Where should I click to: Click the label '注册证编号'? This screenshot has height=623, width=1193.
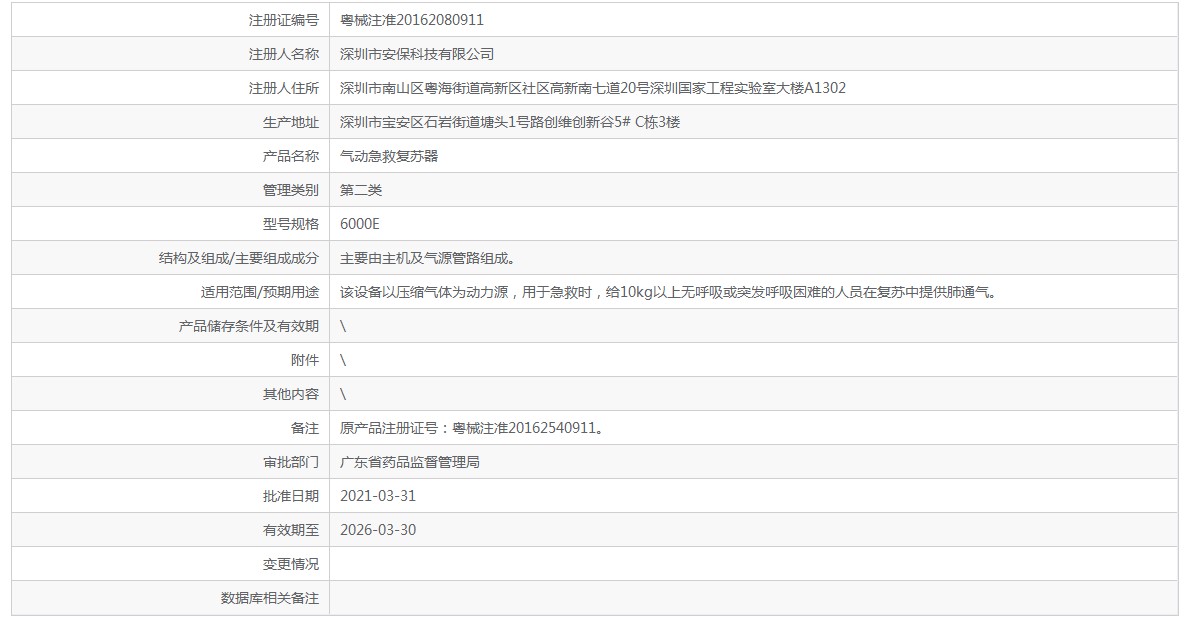pyautogui.click(x=284, y=21)
